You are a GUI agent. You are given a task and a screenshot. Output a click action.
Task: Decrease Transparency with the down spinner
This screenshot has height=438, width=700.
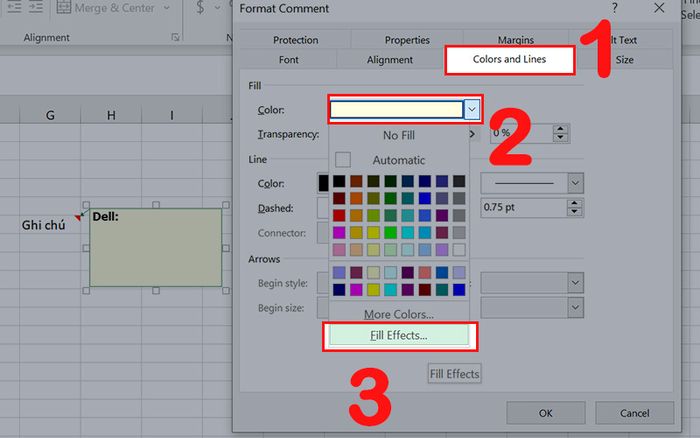pyautogui.click(x=561, y=138)
